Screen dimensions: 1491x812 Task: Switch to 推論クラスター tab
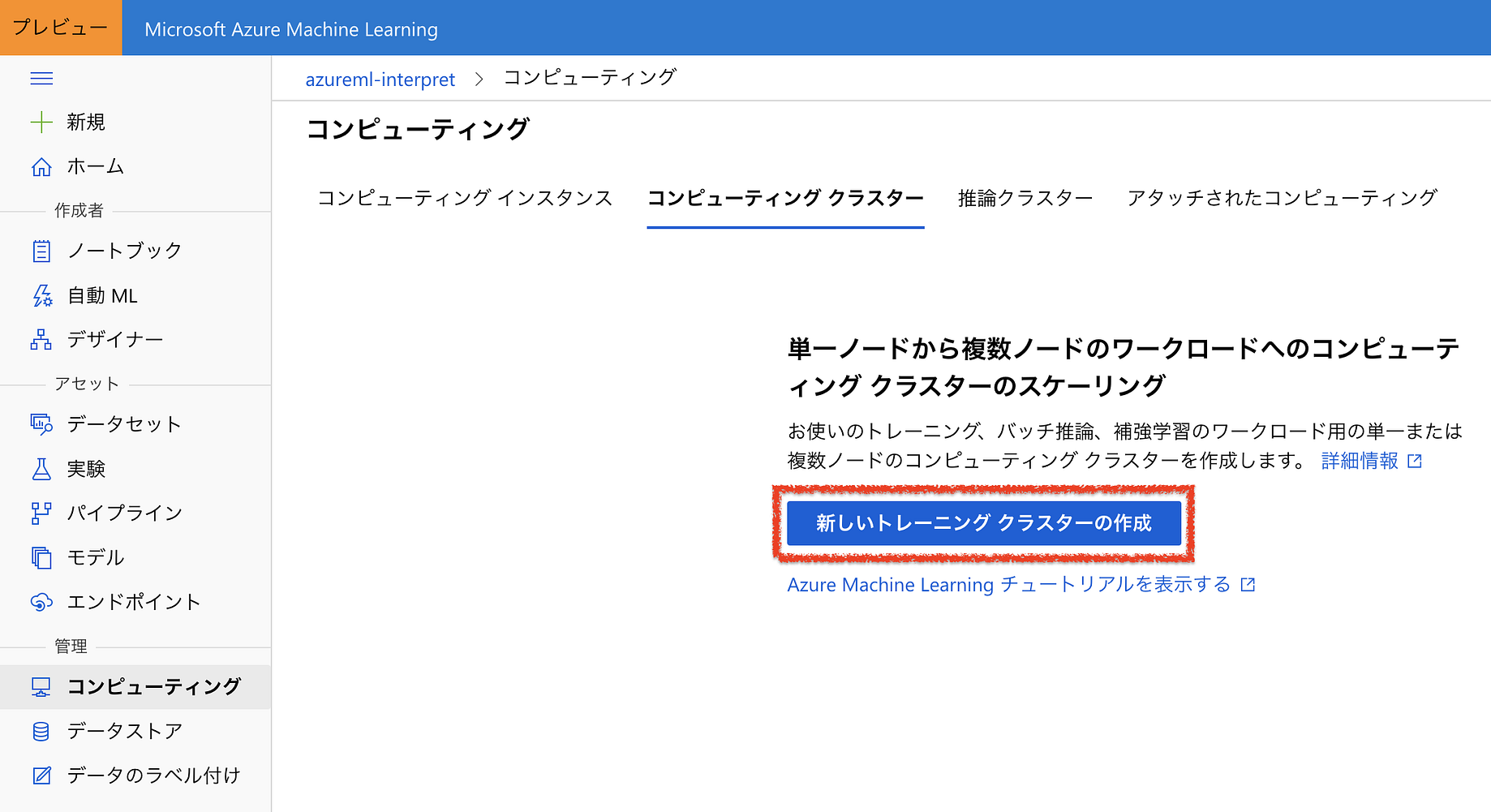coord(1025,198)
